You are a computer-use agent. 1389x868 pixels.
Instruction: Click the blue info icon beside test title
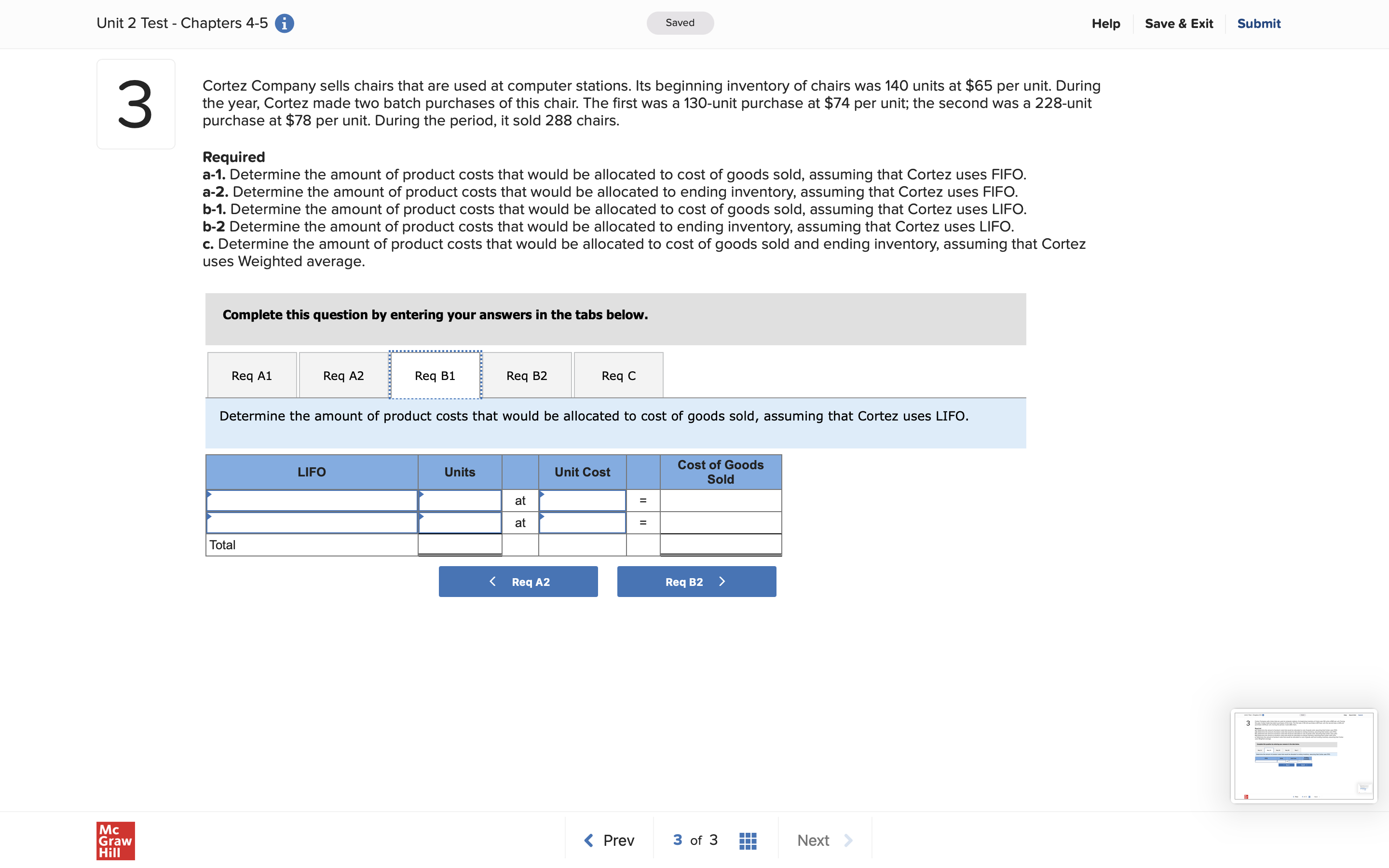tap(284, 24)
